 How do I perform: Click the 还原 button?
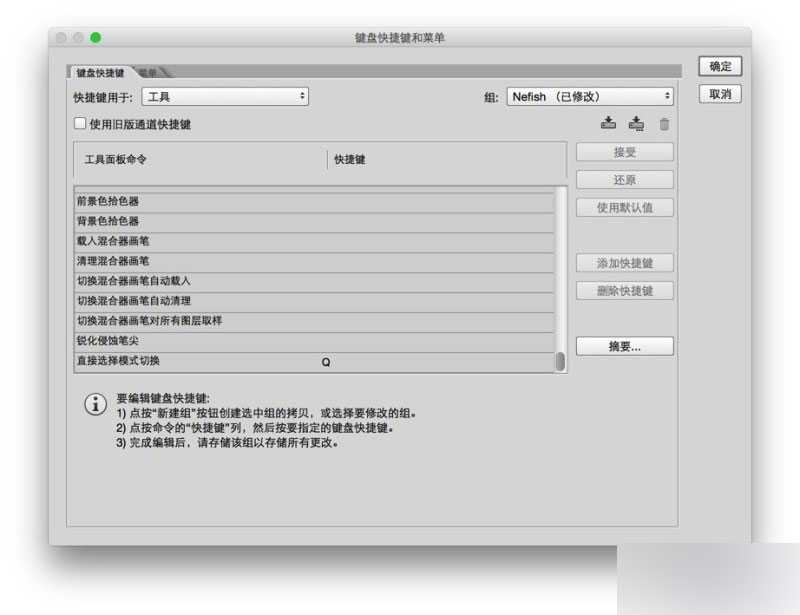point(625,180)
